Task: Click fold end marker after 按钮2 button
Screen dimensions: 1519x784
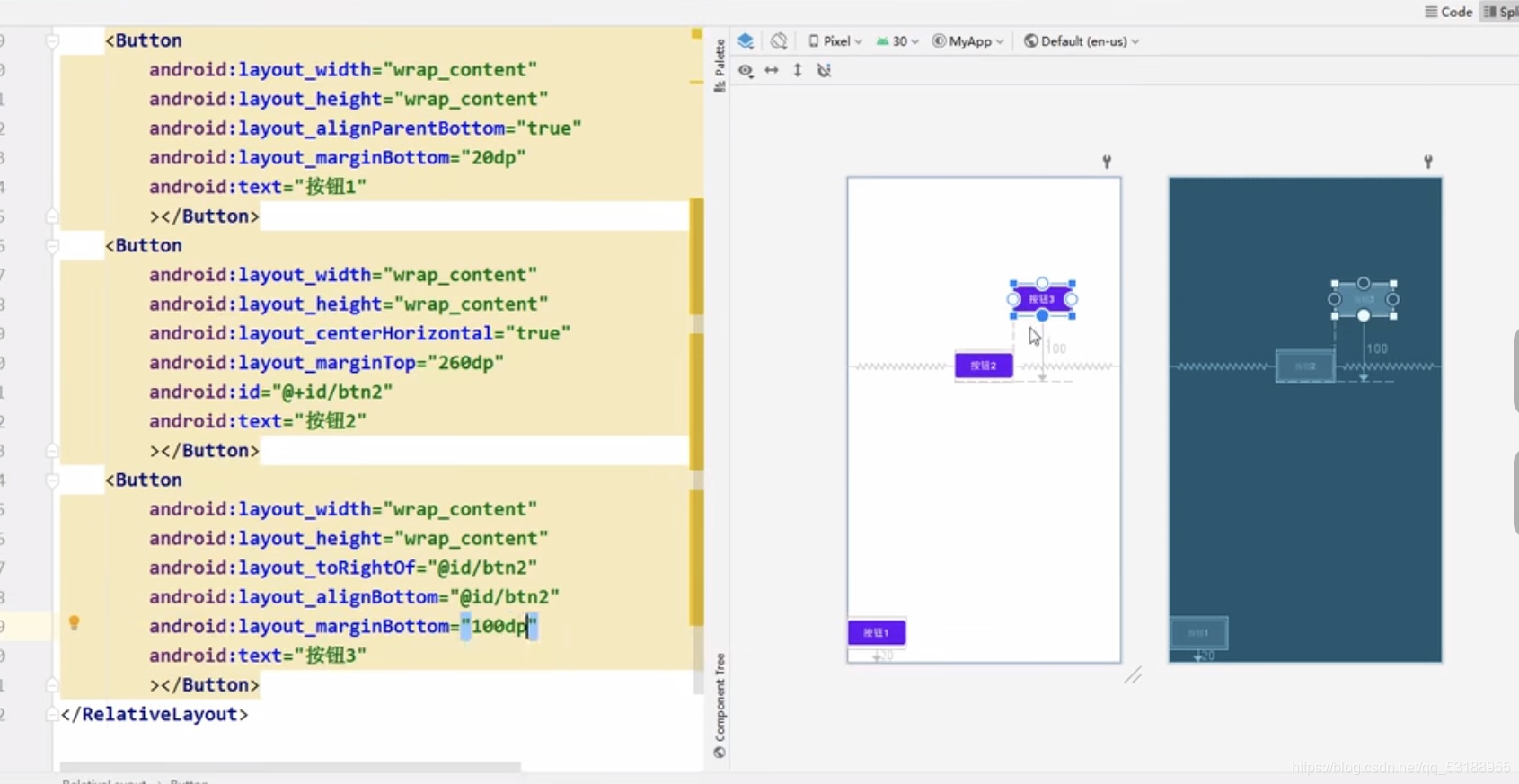Action: coord(52,451)
